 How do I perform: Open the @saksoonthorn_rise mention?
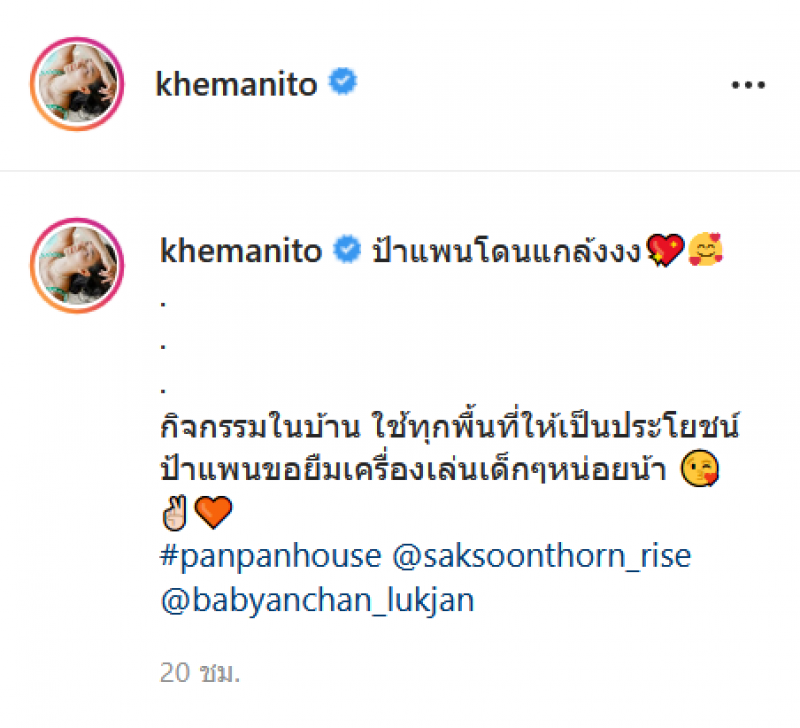click(542, 556)
